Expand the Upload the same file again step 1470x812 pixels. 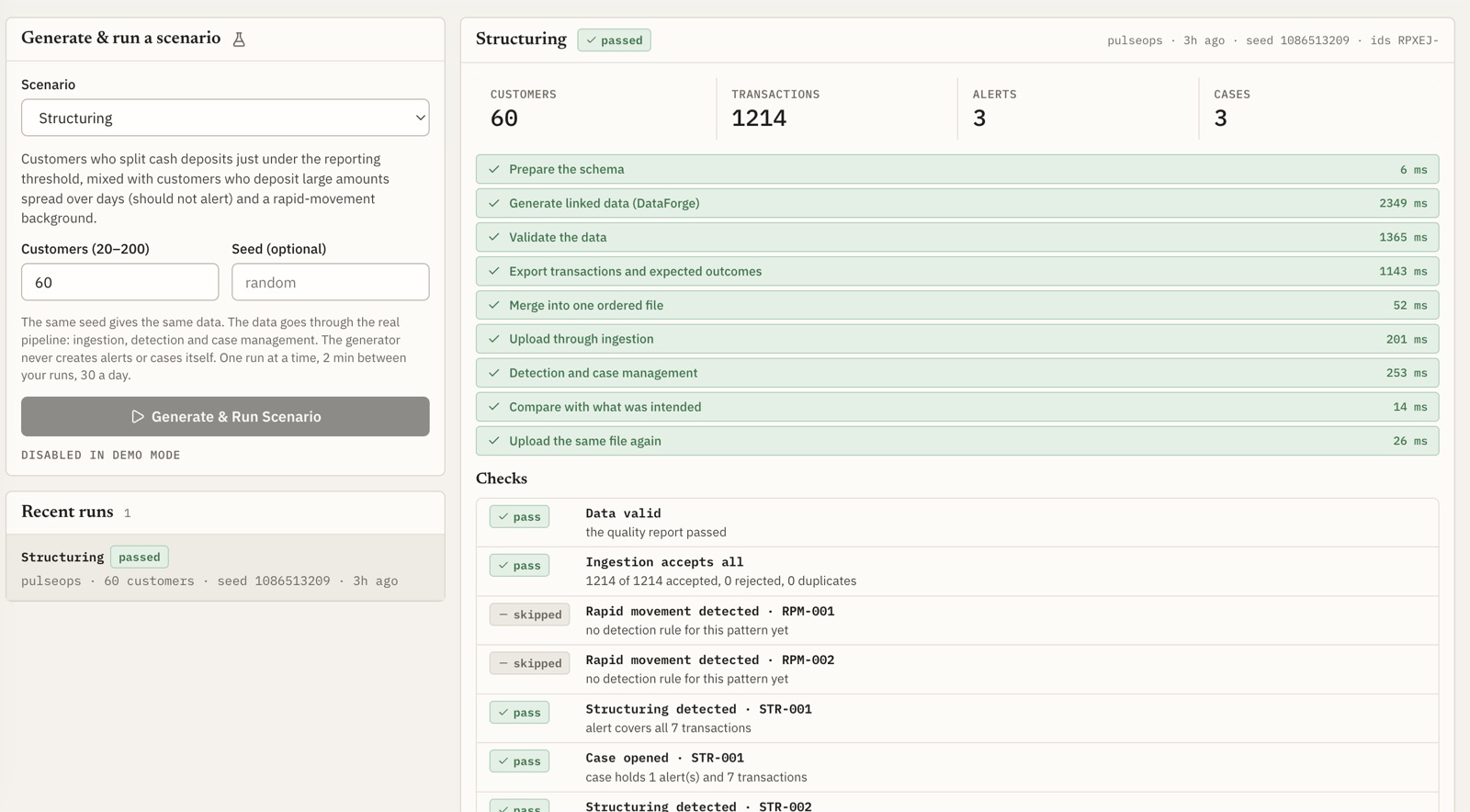[x=957, y=441]
